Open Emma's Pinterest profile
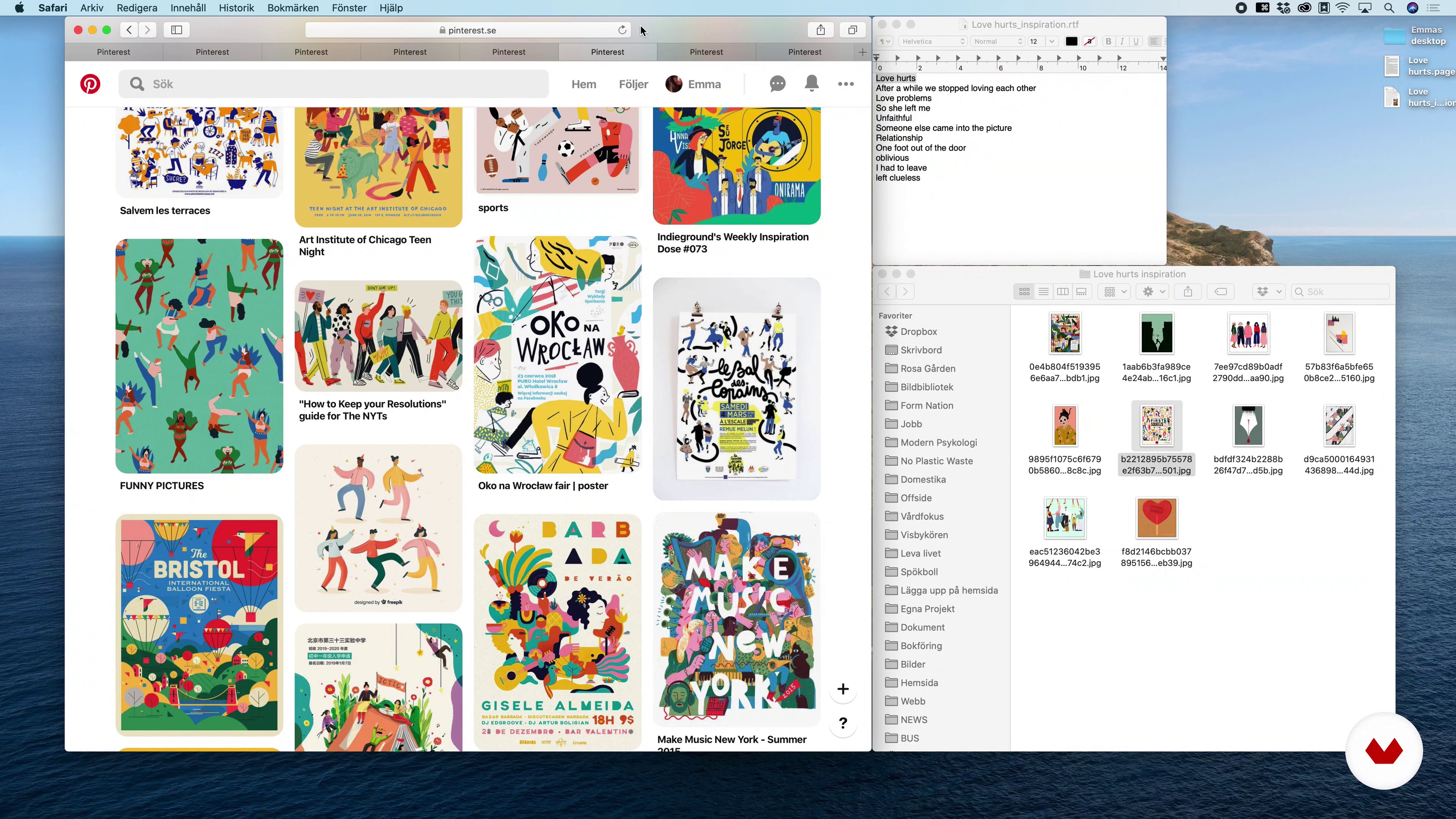Viewport: 1456px width, 819px height. pyautogui.click(x=693, y=84)
